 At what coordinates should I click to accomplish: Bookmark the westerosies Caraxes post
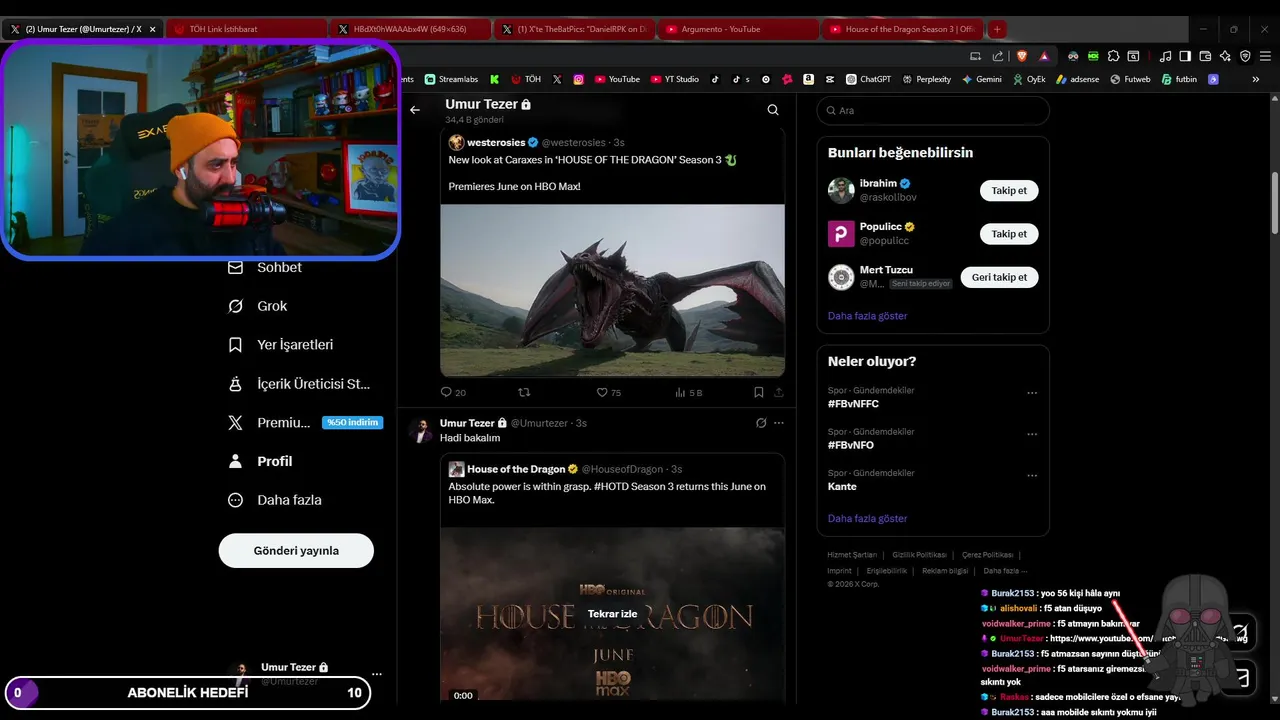[759, 393]
